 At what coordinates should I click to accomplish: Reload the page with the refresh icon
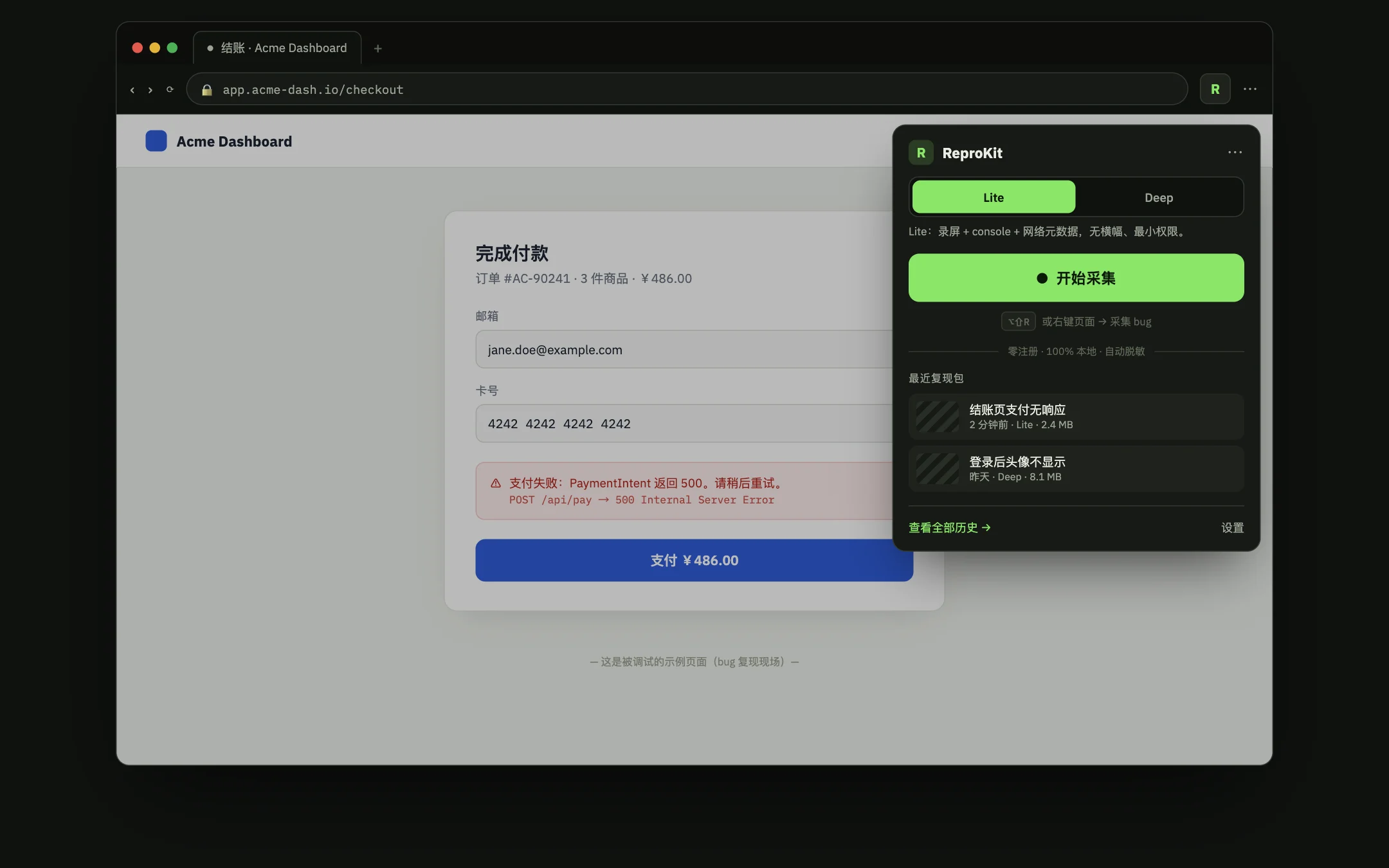pos(170,89)
